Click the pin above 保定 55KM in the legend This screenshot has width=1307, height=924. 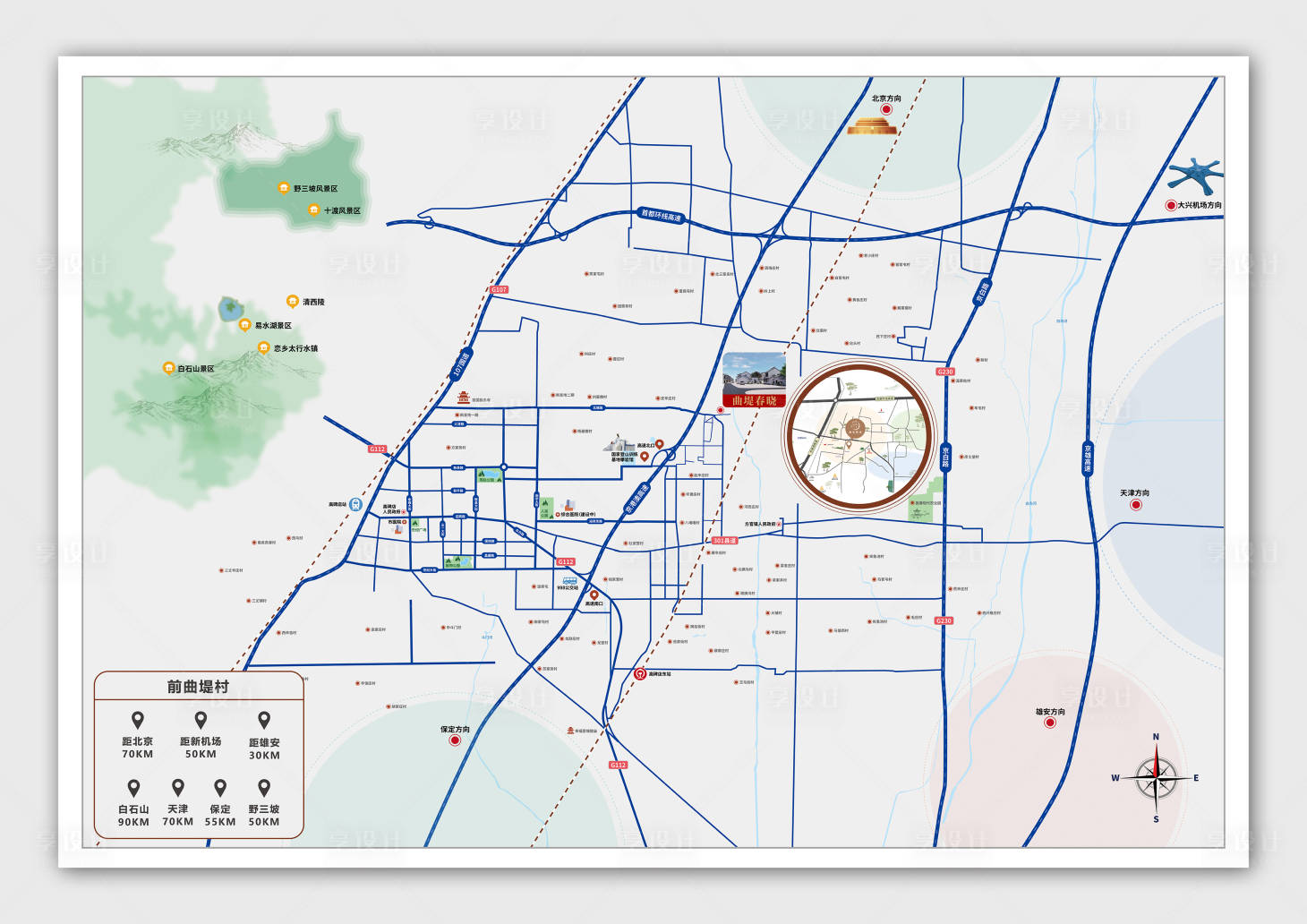tap(220, 788)
